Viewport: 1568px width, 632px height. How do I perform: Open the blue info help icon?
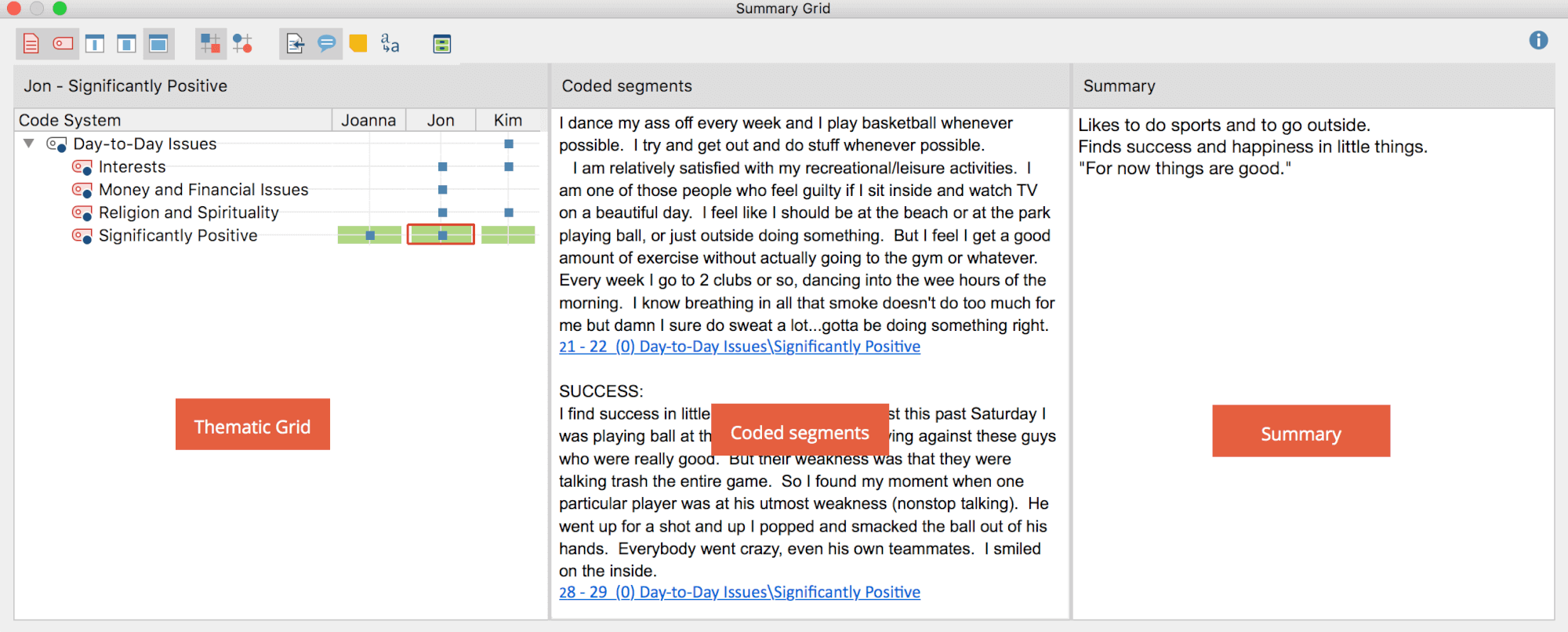[1538, 40]
